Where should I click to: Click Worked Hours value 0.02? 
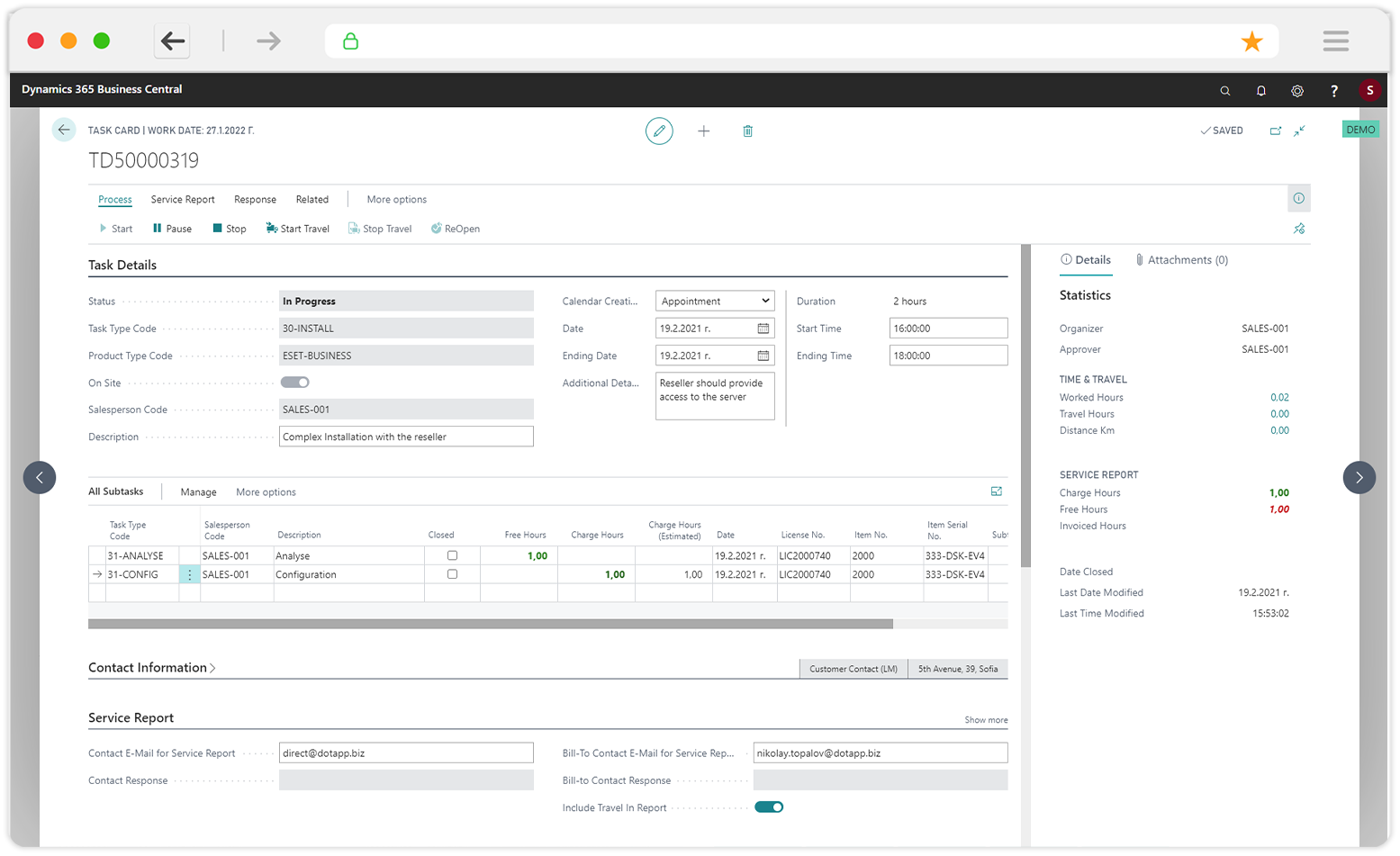click(x=1279, y=398)
